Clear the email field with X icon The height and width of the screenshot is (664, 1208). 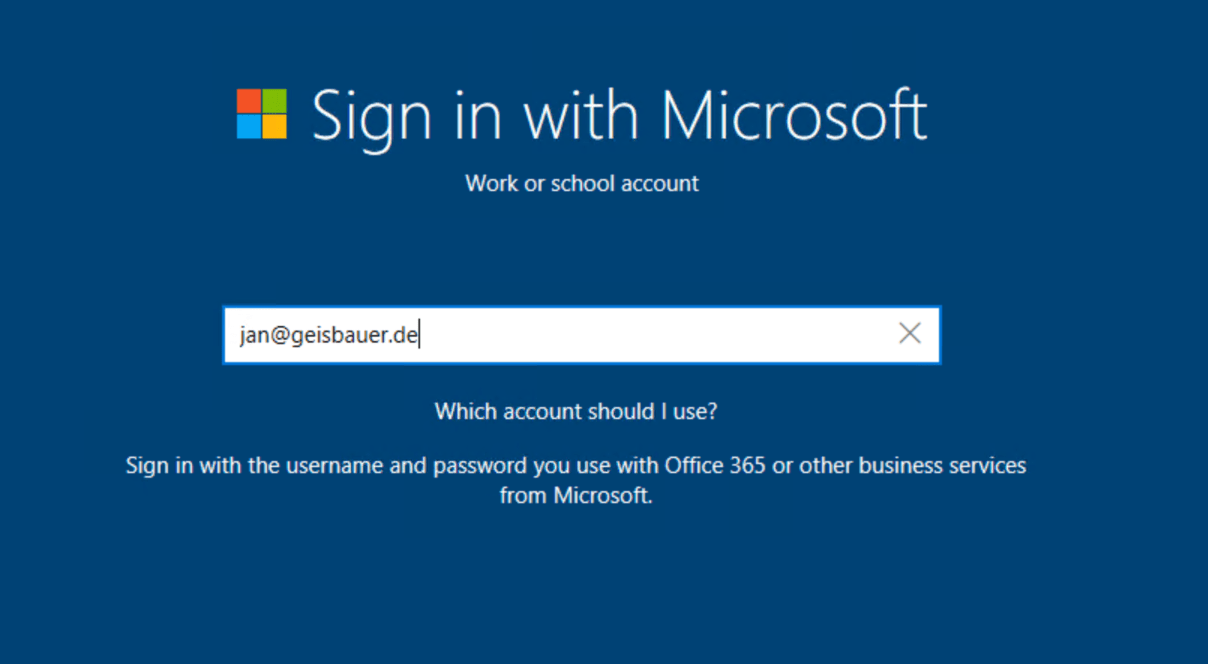pos(909,334)
